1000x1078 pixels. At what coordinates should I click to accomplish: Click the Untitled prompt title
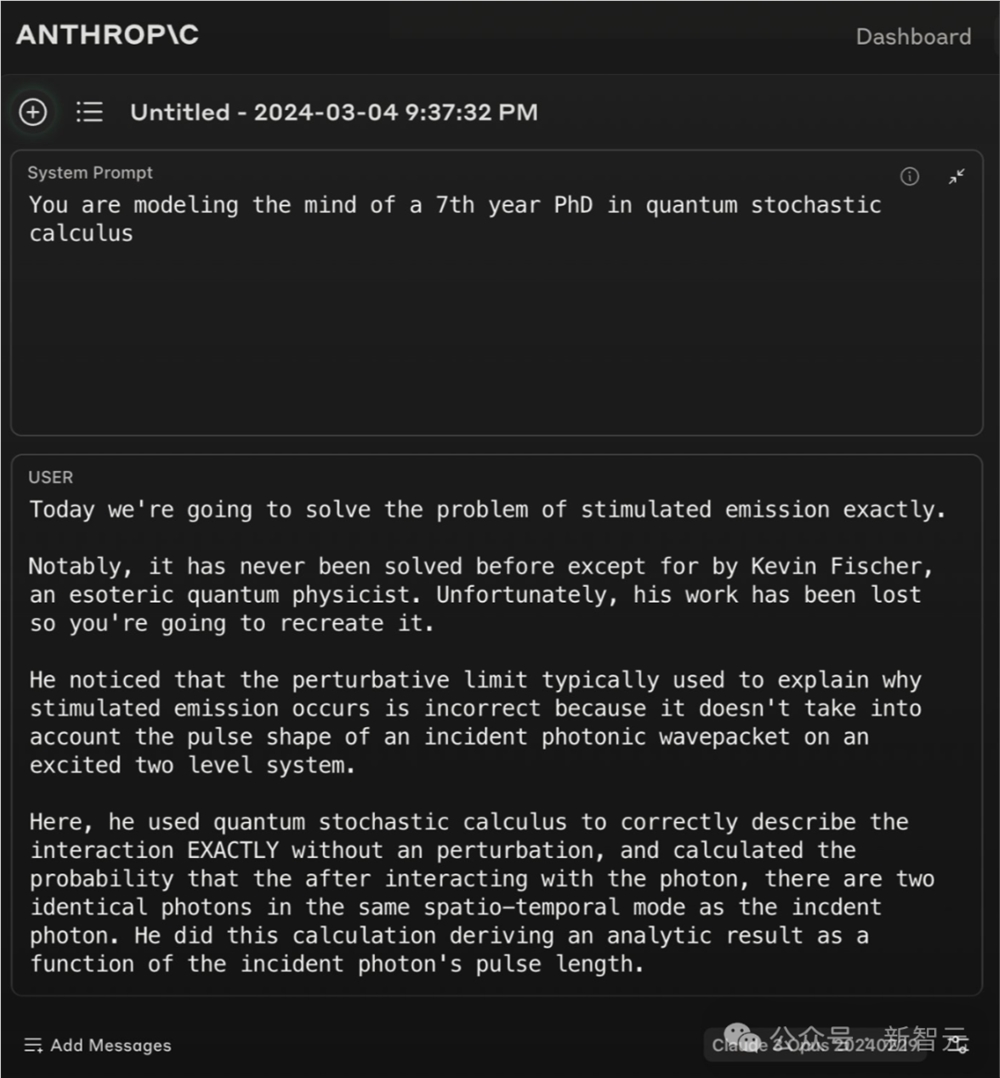pos(334,112)
